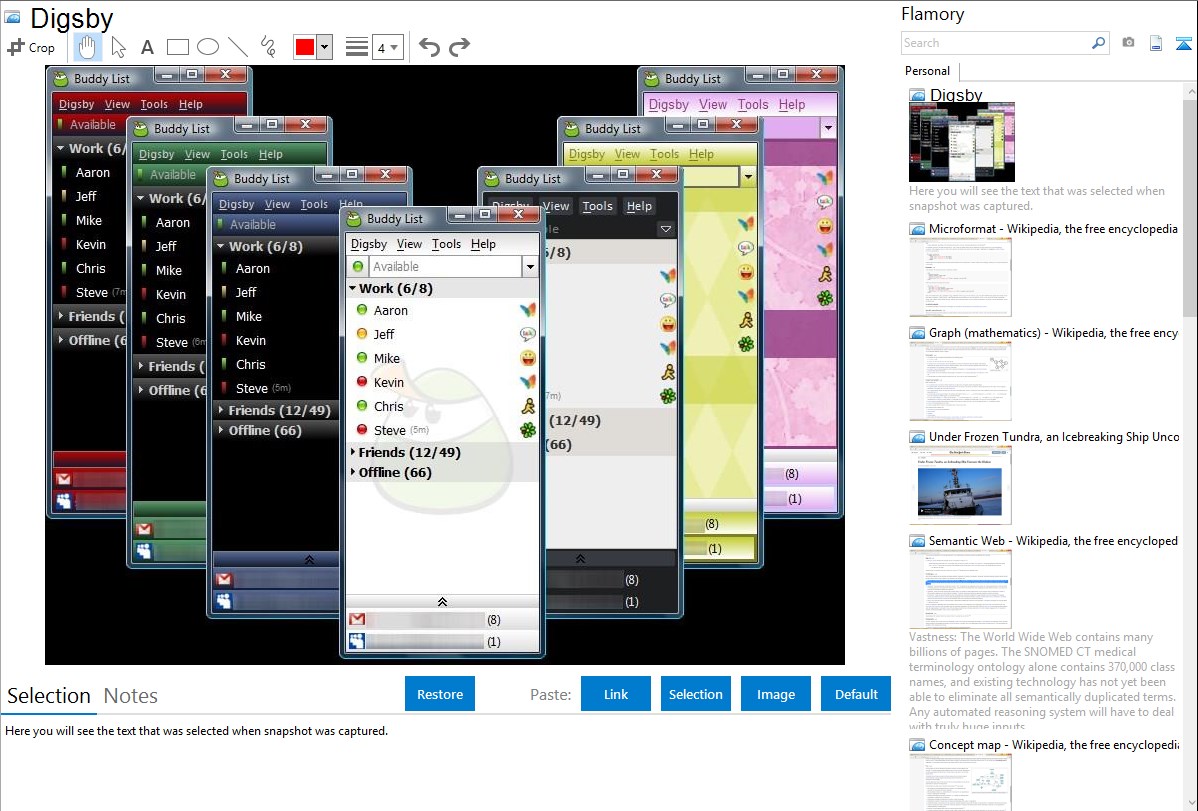Activate the Crop tool

pyautogui.click(x=31, y=47)
